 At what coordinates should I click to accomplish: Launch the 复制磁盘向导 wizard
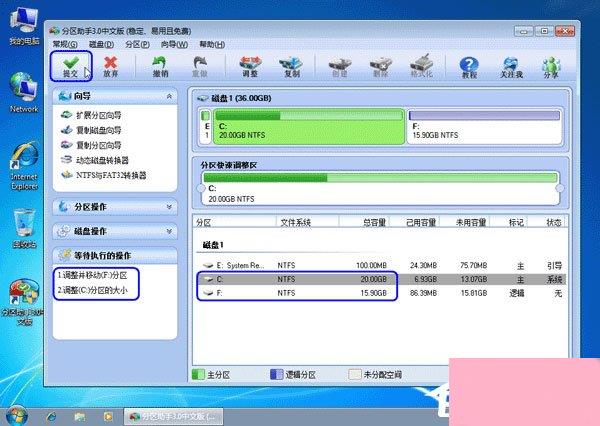click(x=91, y=130)
